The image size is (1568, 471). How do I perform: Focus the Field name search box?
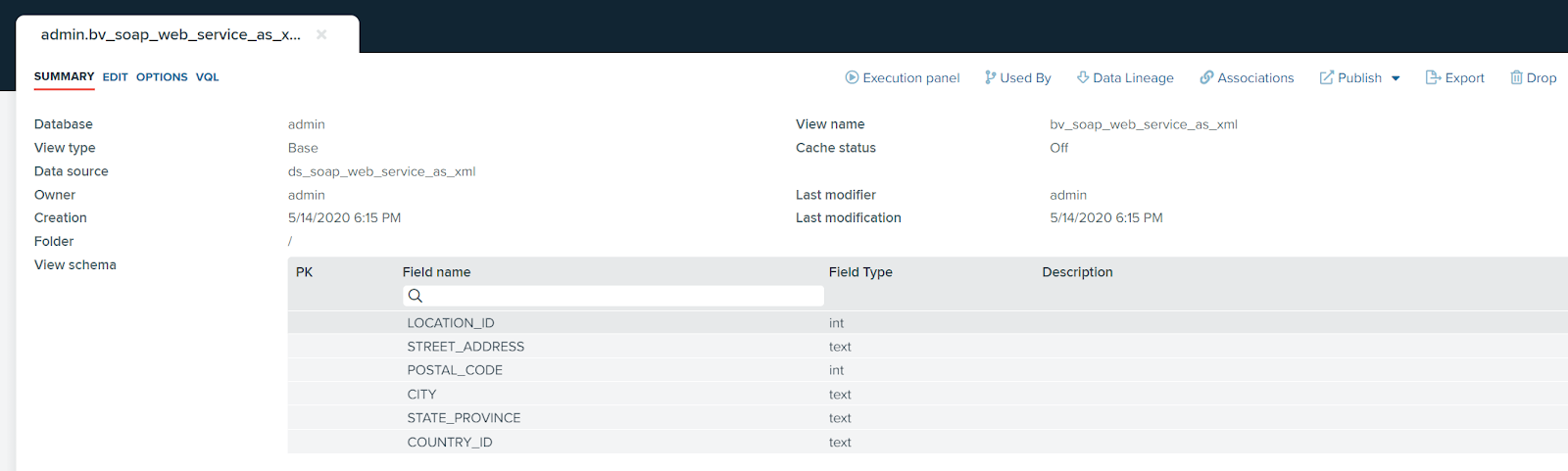point(613,296)
